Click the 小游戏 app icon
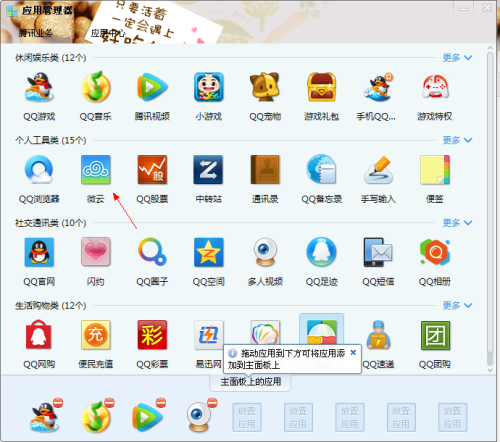This screenshot has width=500, height=442. point(209,88)
